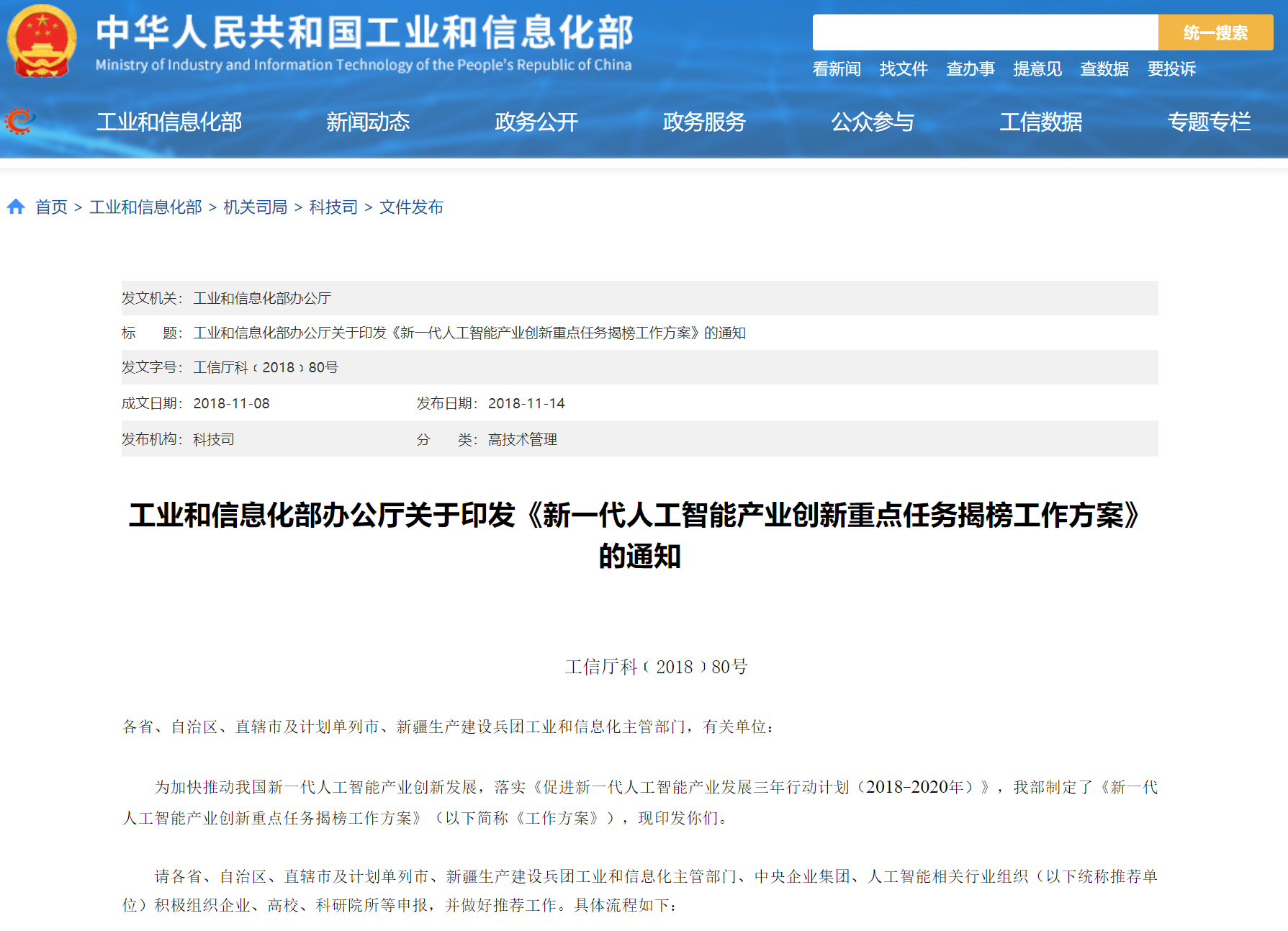Click 工业和信息化部 in the breadcrumb

pos(145,207)
